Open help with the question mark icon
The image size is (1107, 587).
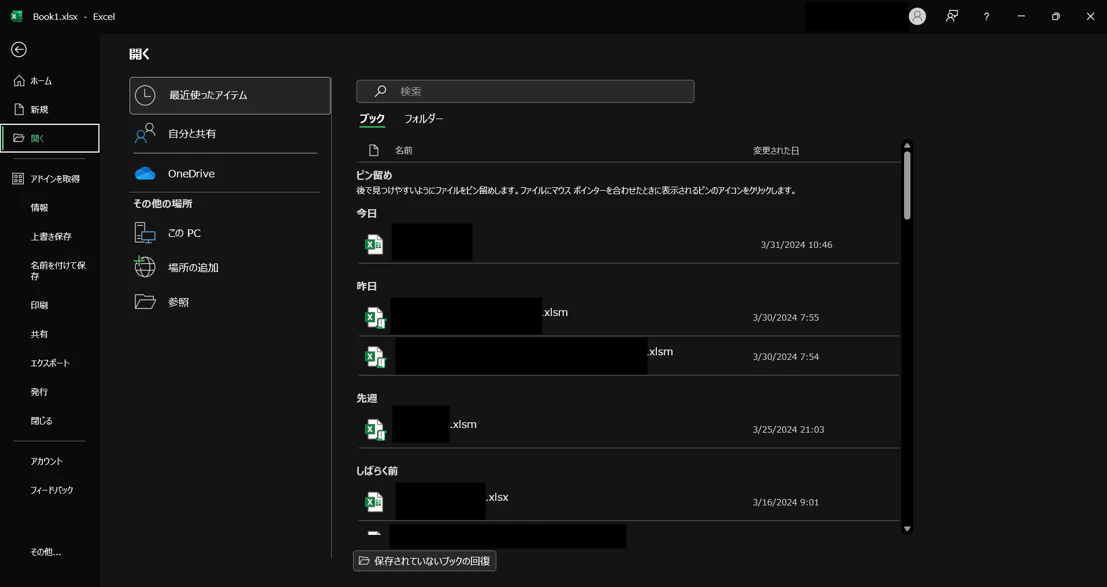pos(986,16)
